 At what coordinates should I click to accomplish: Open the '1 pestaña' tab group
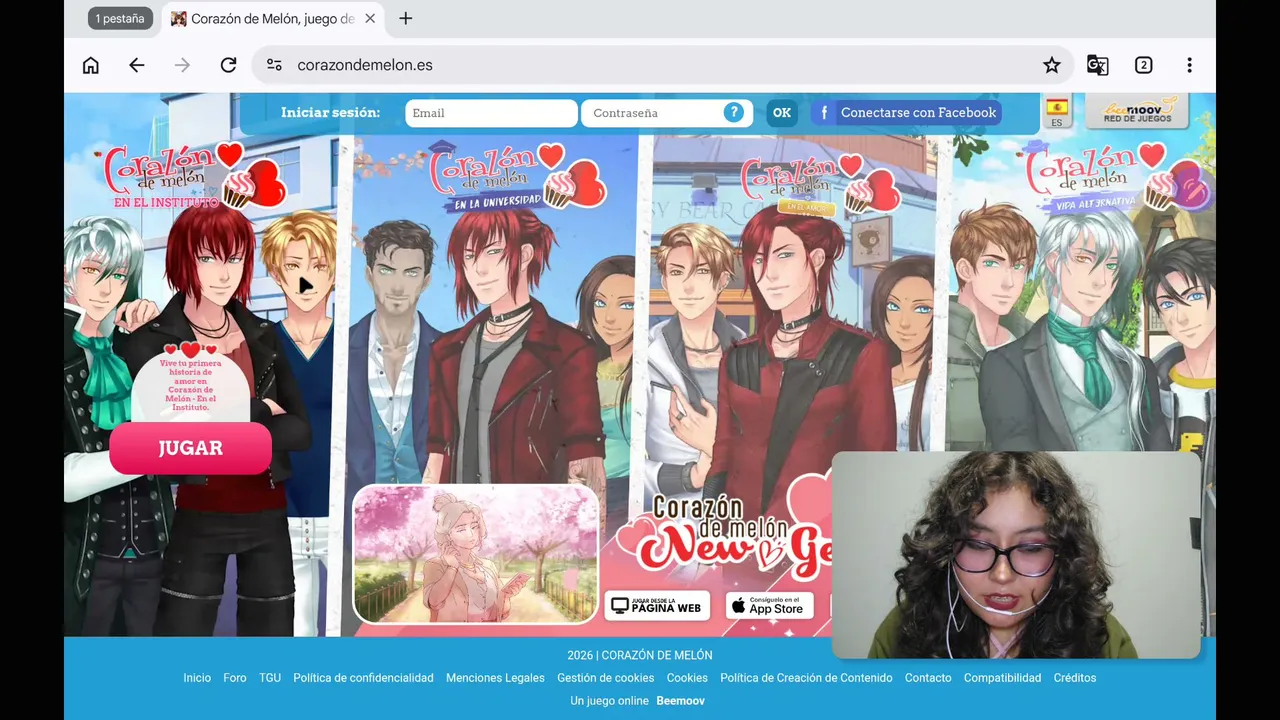(x=120, y=19)
